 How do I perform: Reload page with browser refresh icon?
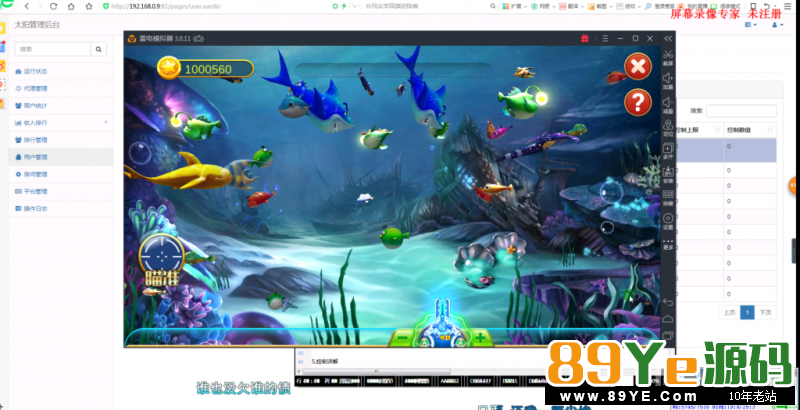[54, 6]
